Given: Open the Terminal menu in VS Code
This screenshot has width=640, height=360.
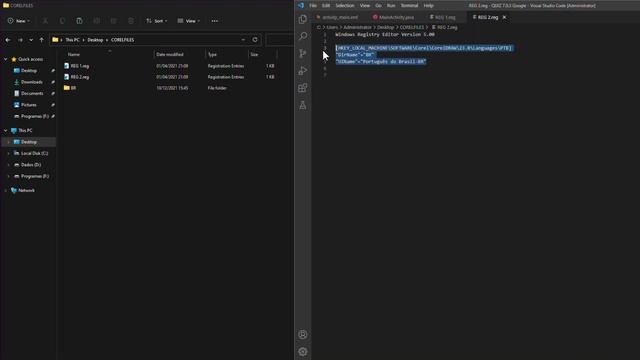Looking at the screenshot, I should (x=409, y=6).
